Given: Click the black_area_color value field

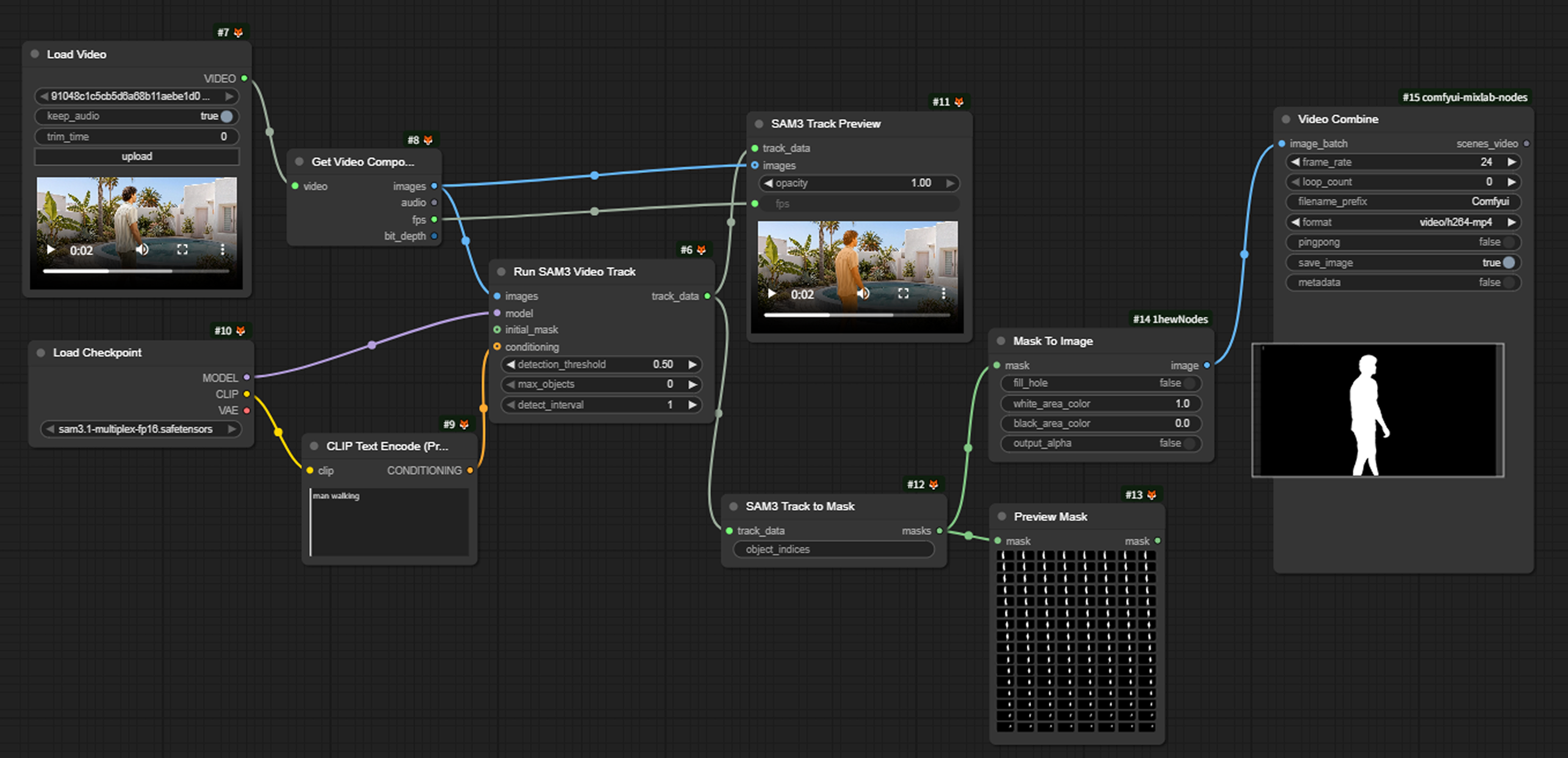Looking at the screenshot, I should point(1101,424).
